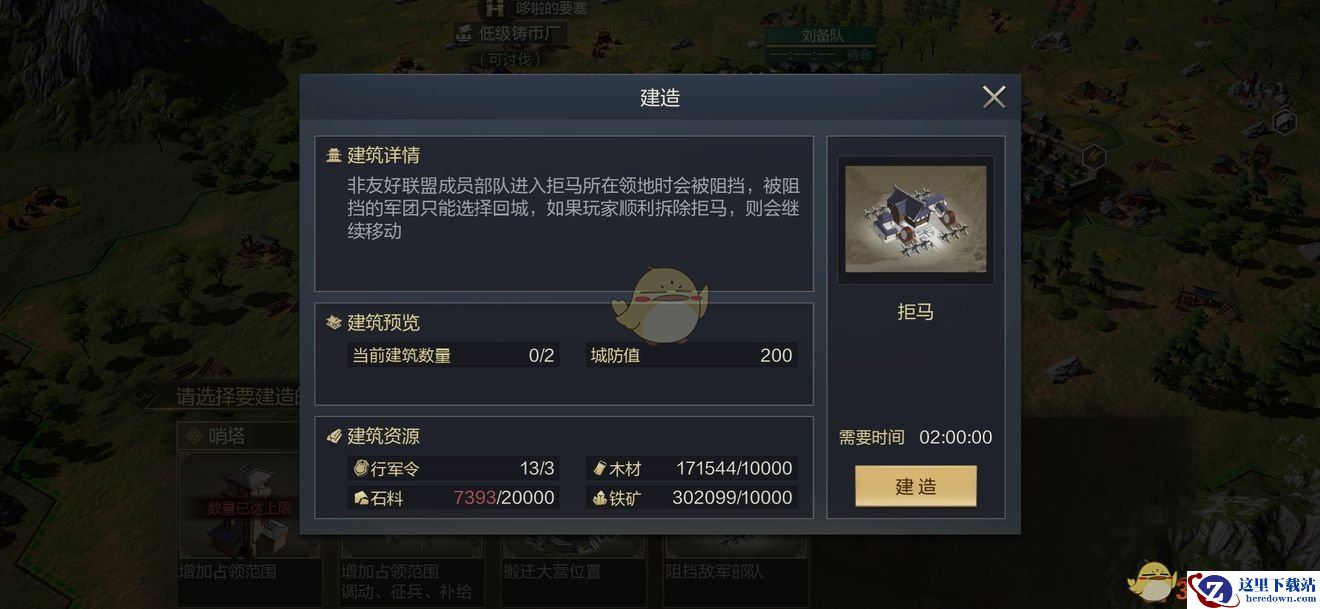1320x609 pixels.
Task: Click the 拒马 building thumbnail
Action: pyautogui.click(x=915, y=220)
